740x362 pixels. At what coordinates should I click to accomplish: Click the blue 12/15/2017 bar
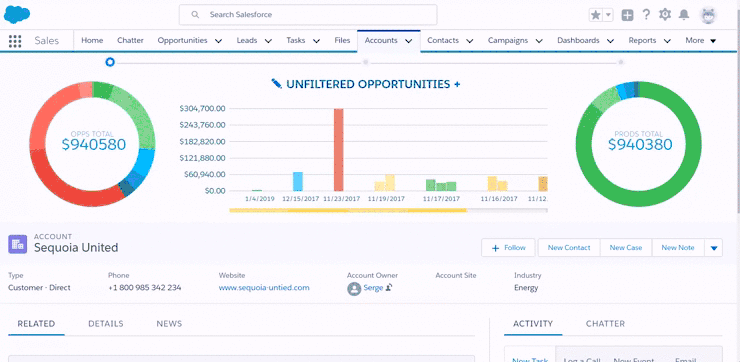(298, 181)
